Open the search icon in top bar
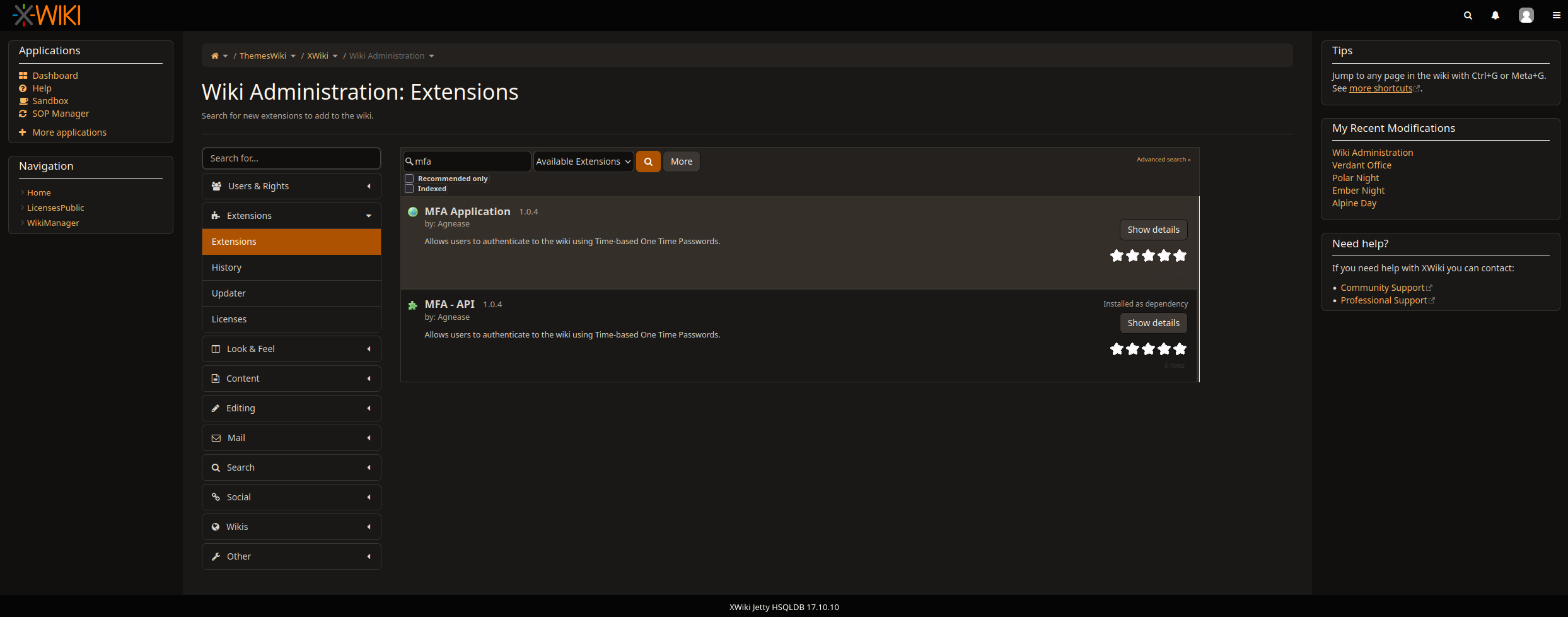Viewport: 1568px width, 617px height. (x=1468, y=16)
